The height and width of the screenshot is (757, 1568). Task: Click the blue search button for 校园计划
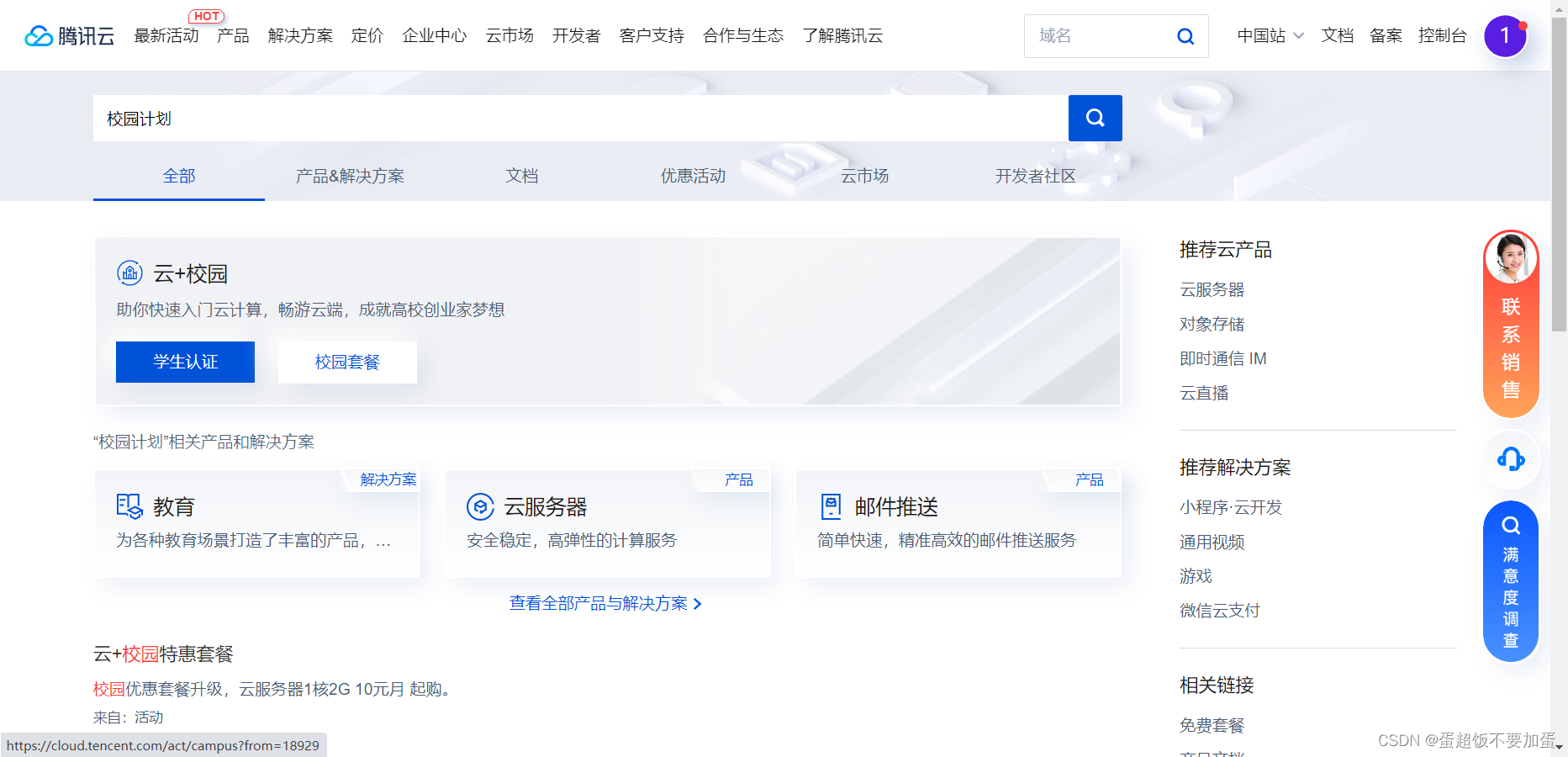point(1095,118)
